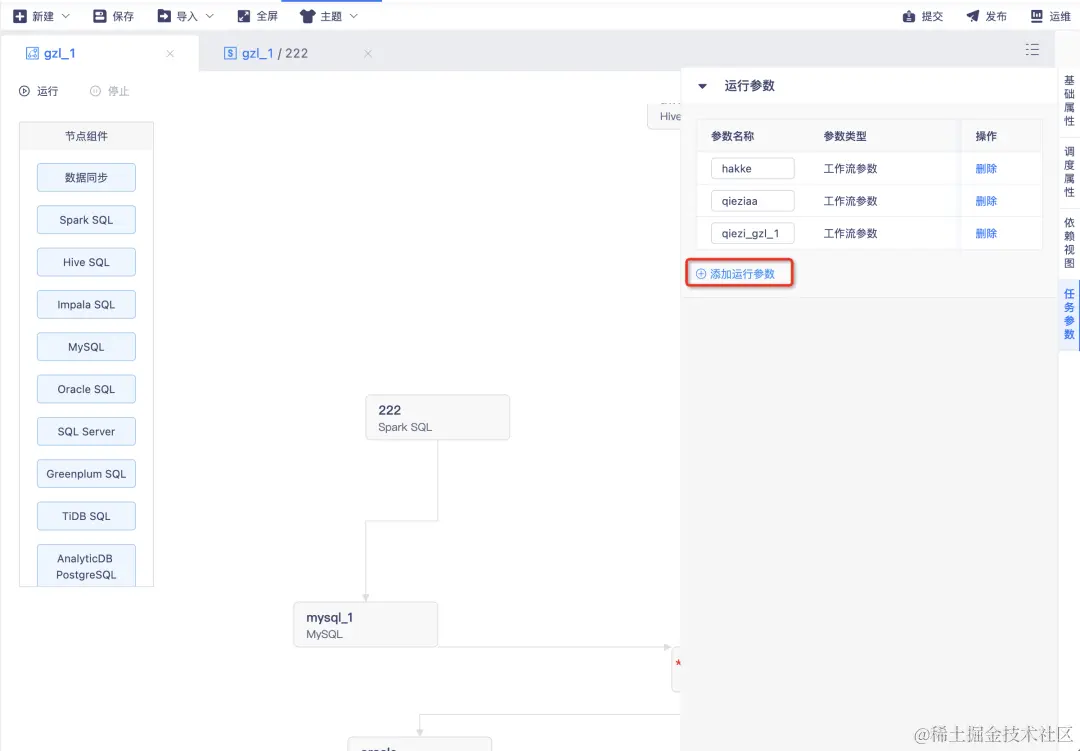Switch to the gzl_1 / 222 tab

[266, 53]
